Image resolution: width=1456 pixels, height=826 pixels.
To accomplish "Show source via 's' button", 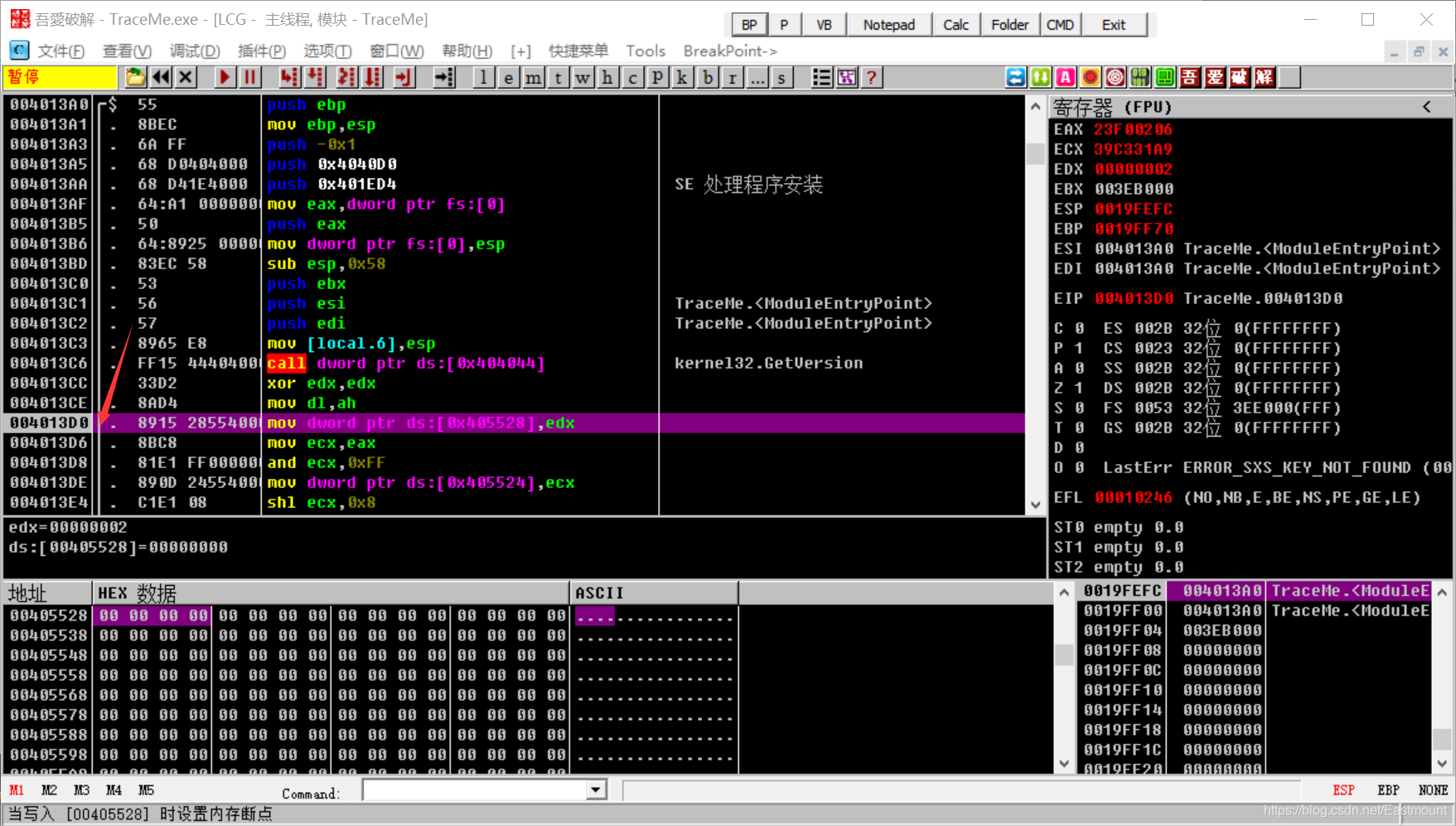I will [x=781, y=78].
